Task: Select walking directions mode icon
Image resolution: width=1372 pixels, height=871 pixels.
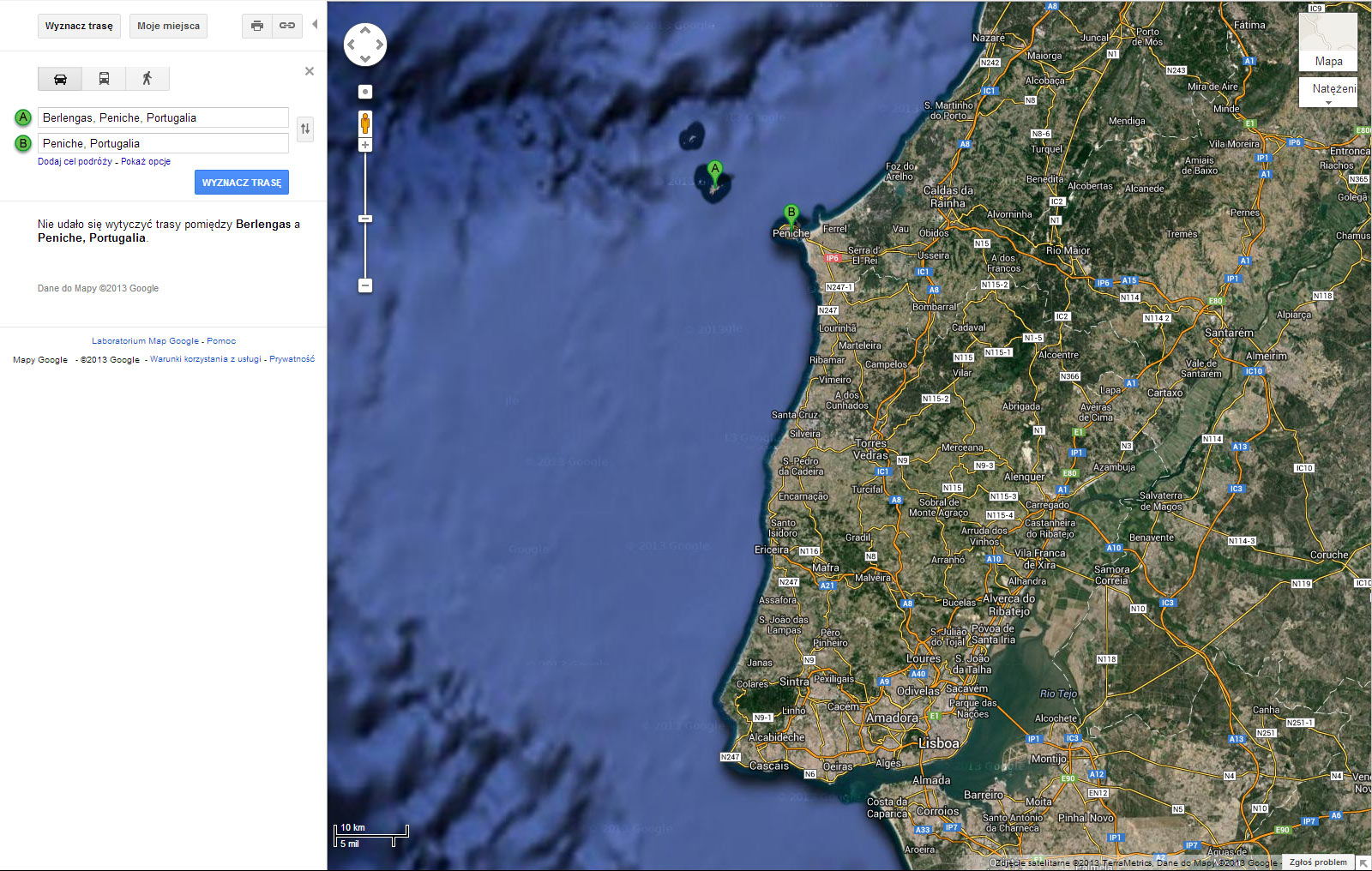Action: (147, 79)
